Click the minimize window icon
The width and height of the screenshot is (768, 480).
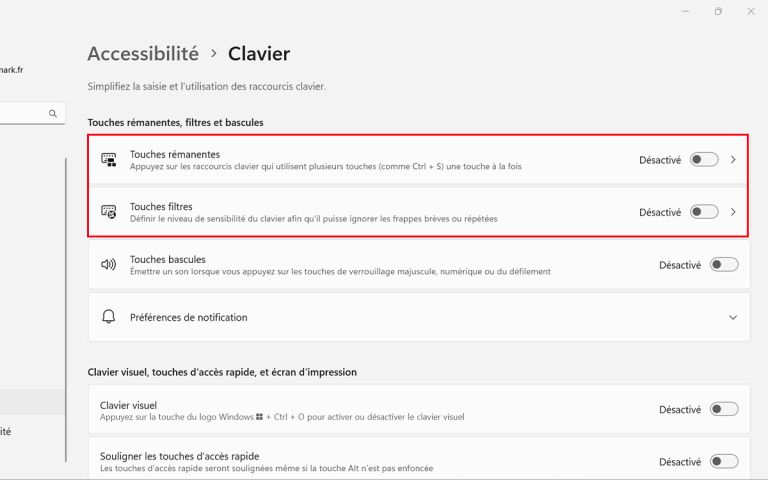686,11
